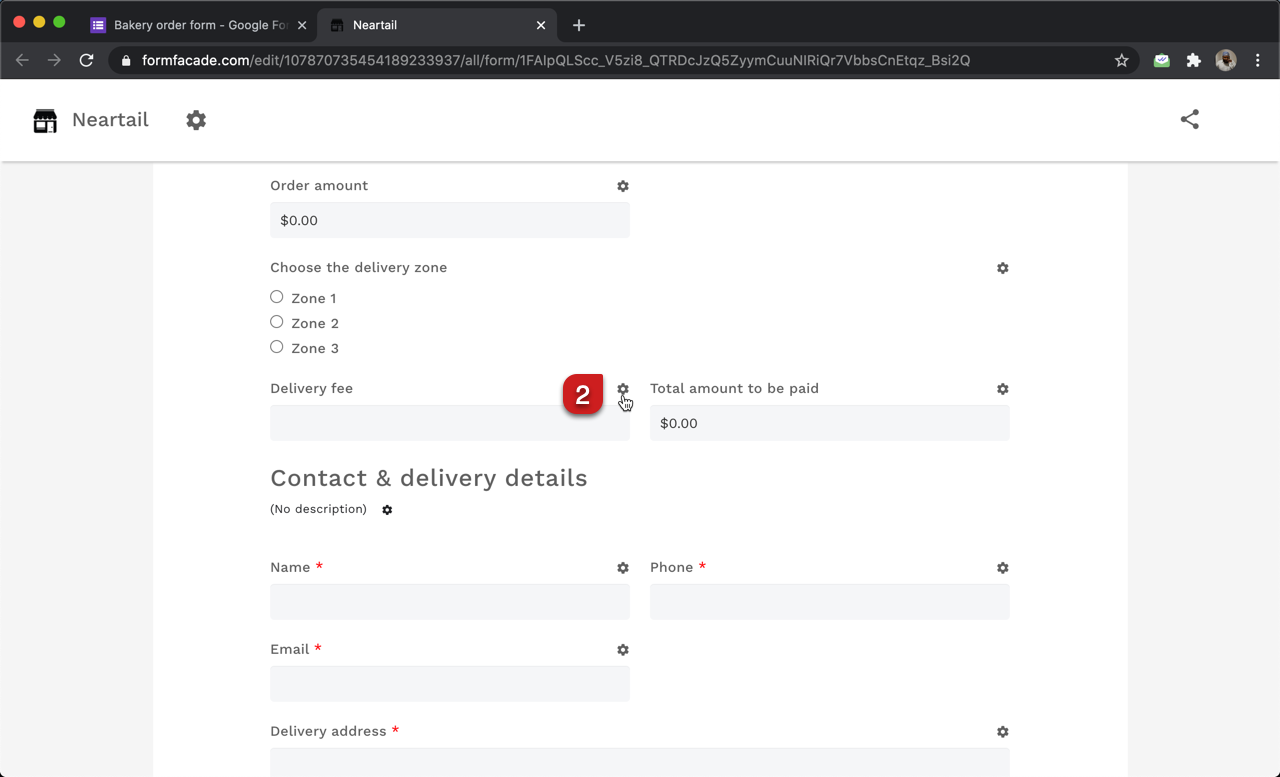Open settings for the Delivery address field
This screenshot has height=777, width=1280.
1003,732
